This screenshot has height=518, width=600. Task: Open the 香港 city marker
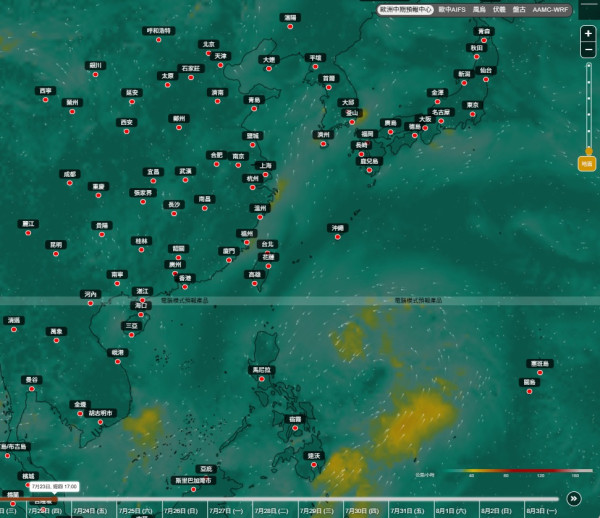click(x=185, y=278)
